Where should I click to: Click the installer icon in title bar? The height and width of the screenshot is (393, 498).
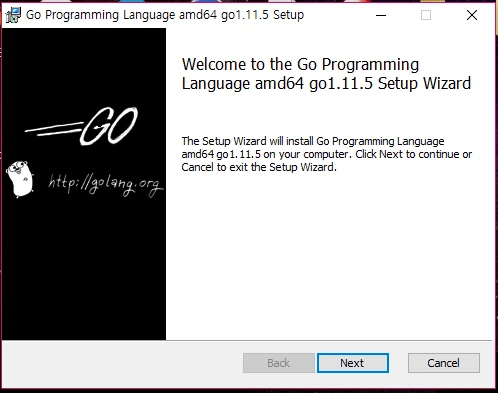pyautogui.click(x=13, y=15)
